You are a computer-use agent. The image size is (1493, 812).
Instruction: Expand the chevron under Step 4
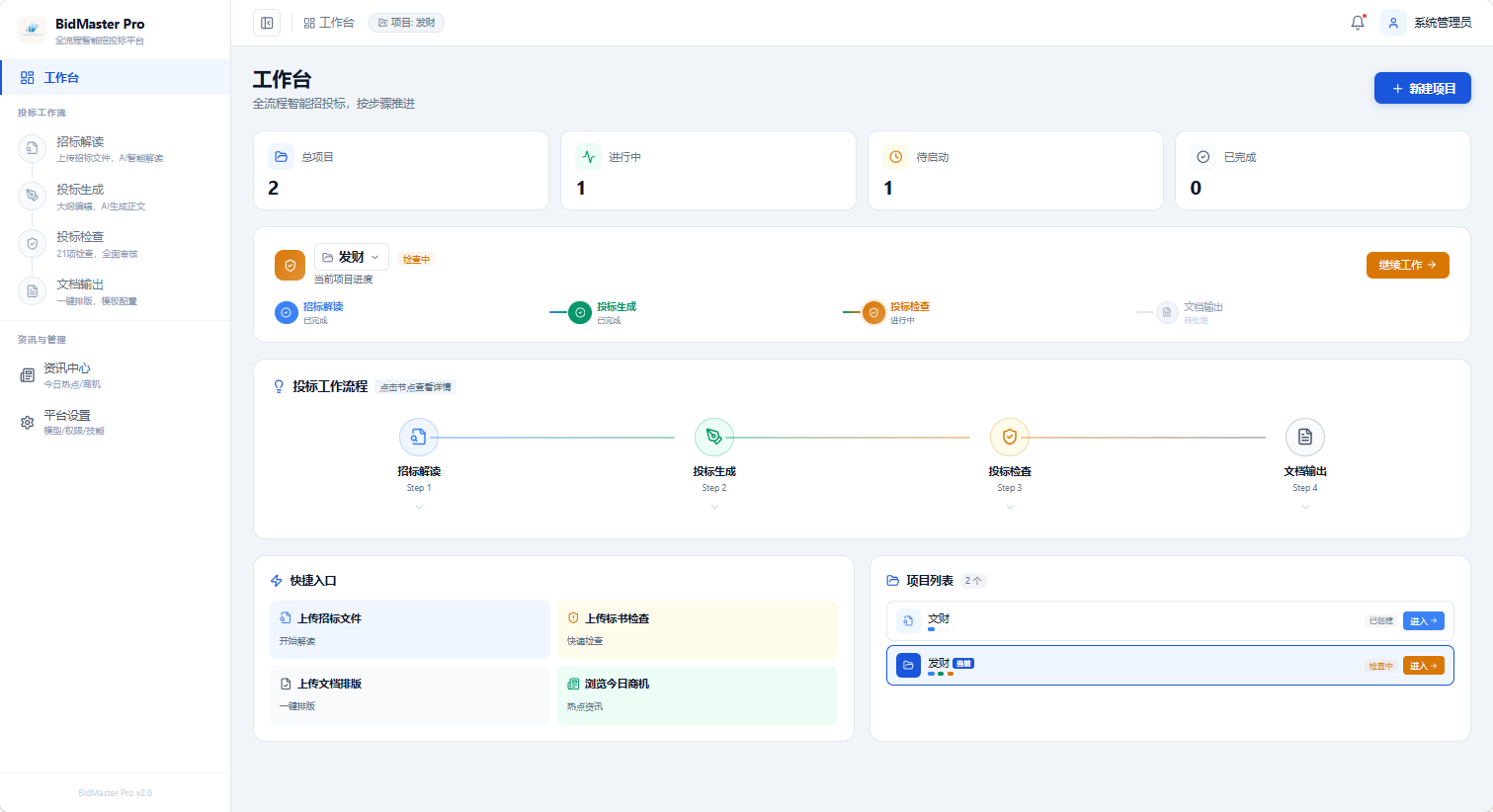1305,507
